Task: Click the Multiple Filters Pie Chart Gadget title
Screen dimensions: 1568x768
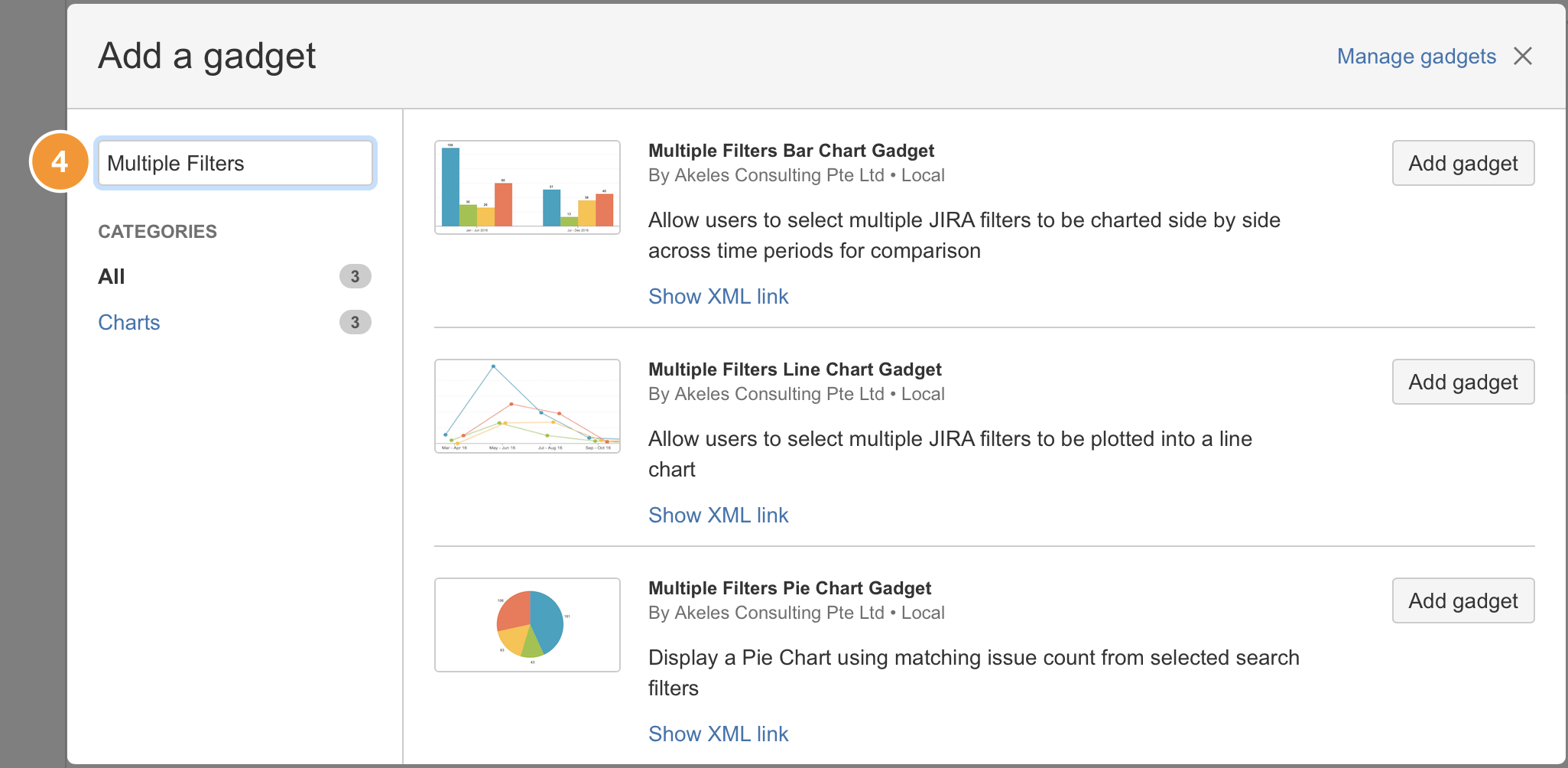Action: tap(789, 588)
